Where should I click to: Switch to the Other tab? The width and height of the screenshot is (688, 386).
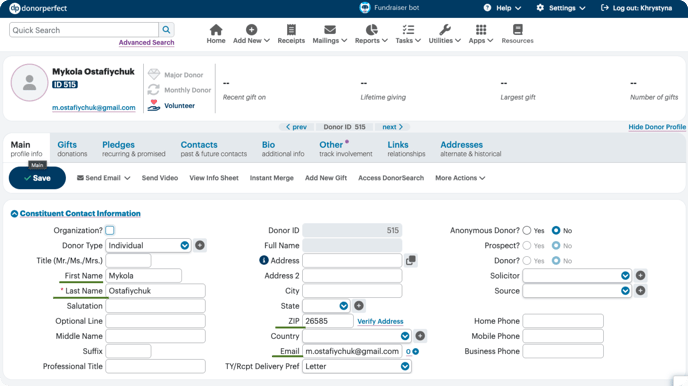pos(346,148)
